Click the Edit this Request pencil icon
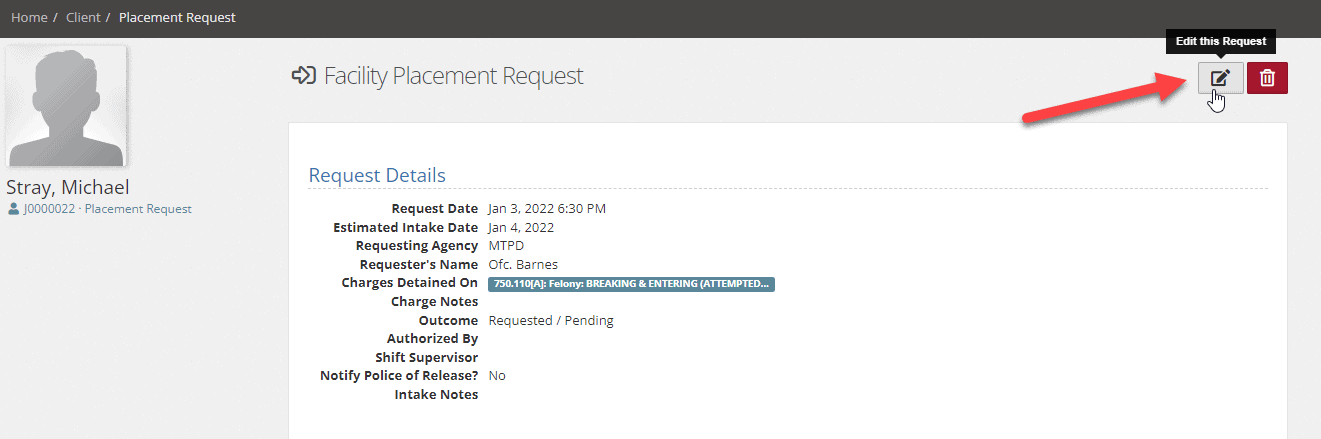This screenshot has width=1321, height=439. pyautogui.click(x=1221, y=78)
